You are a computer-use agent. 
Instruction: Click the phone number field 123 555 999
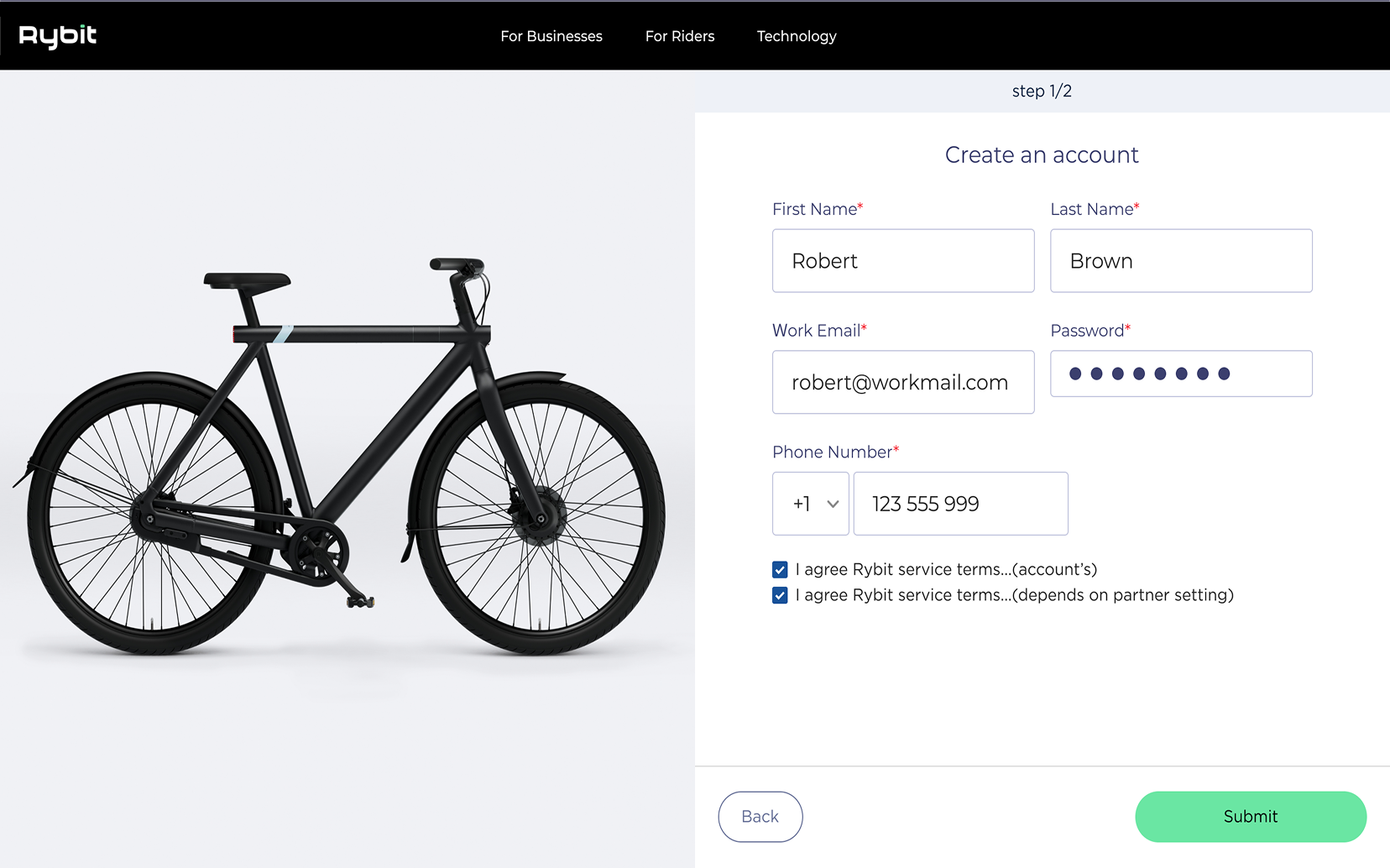point(960,504)
